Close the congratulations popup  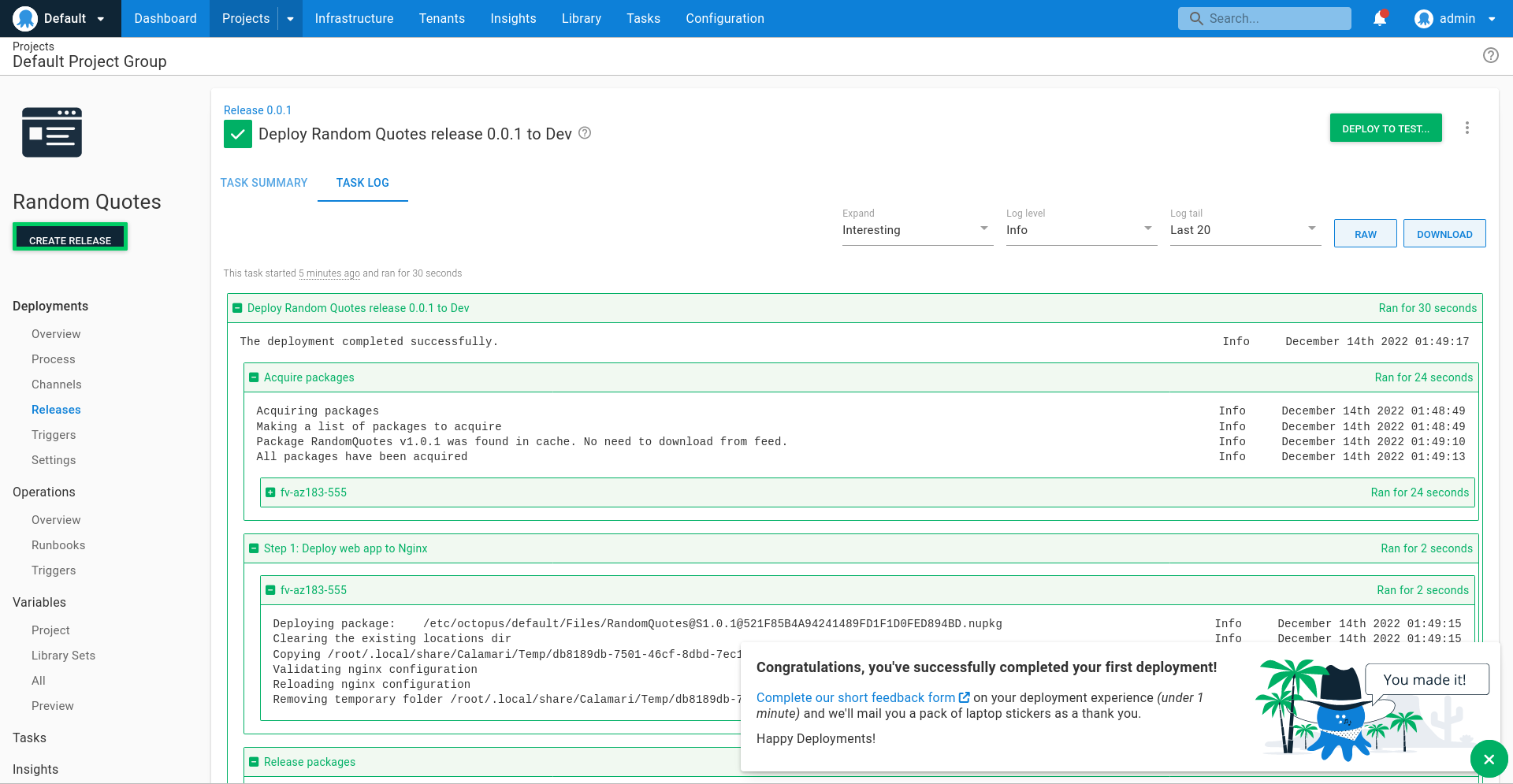click(x=1489, y=759)
